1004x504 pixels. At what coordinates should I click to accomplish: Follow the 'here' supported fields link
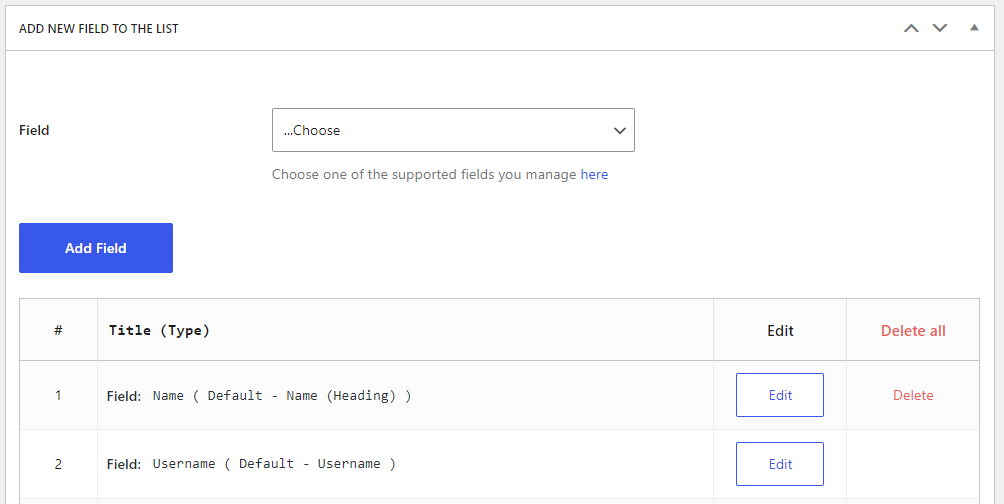click(594, 174)
